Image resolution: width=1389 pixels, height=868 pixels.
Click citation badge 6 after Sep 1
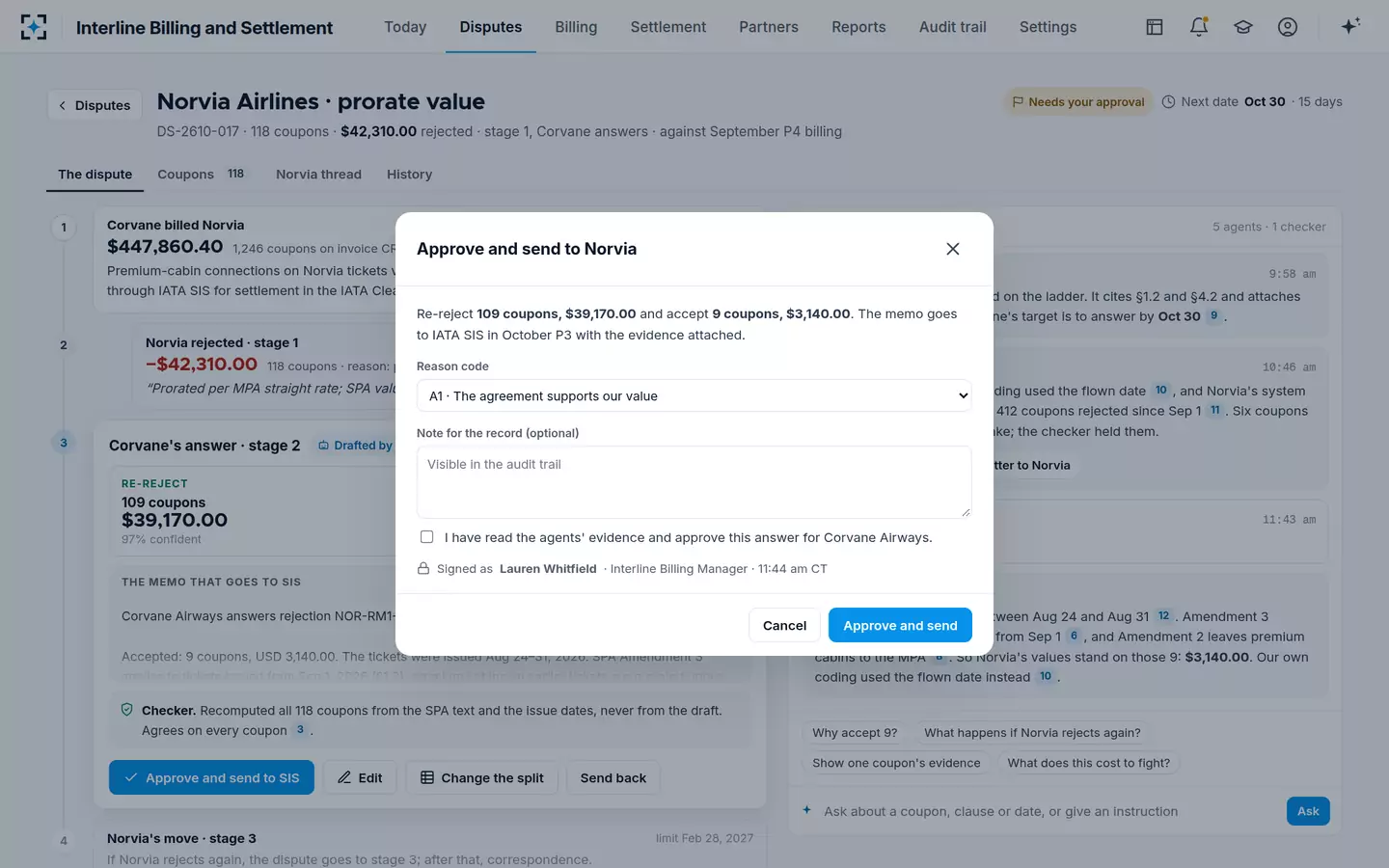[x=1074, y=637]
